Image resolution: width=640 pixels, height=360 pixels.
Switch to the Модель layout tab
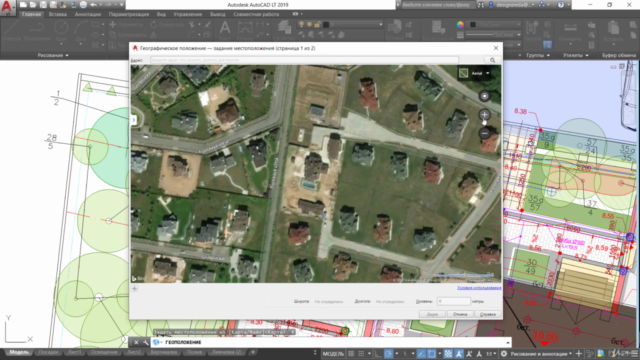[x=19, y=352]
